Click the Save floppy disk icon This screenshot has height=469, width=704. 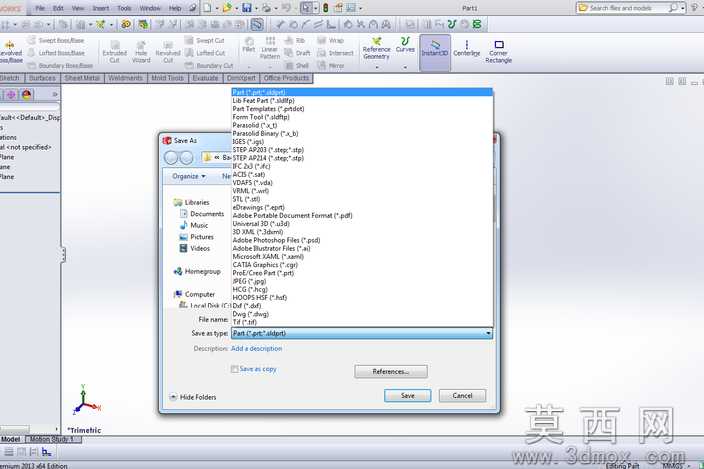(x=246, y=8)
